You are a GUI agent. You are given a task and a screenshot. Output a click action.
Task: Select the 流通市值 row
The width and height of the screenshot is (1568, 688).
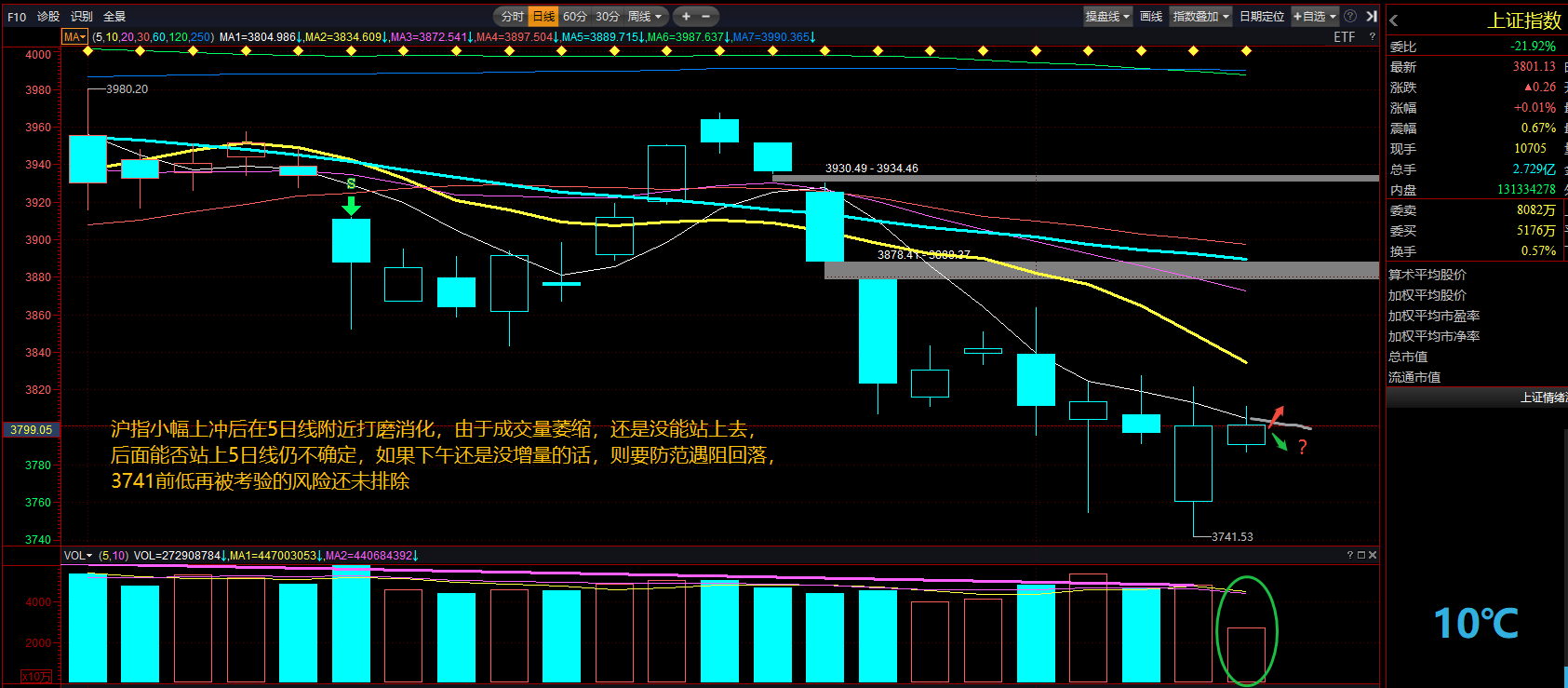click(1414, 377)
